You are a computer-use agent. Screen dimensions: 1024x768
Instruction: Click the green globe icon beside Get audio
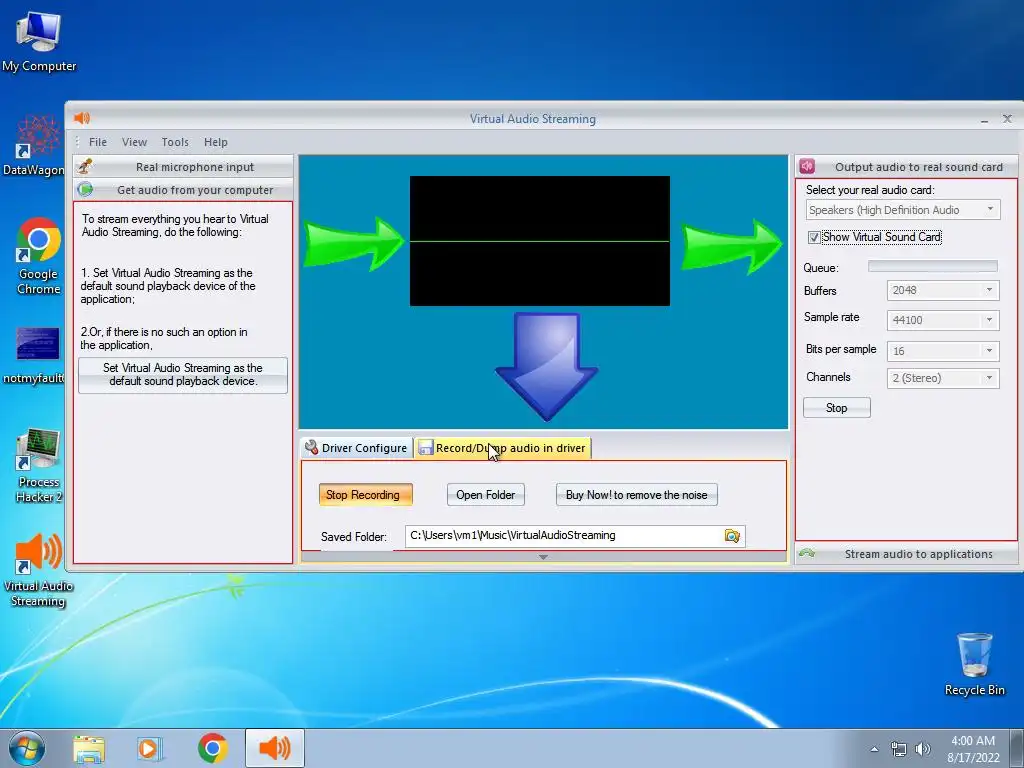tap(86, 190)
